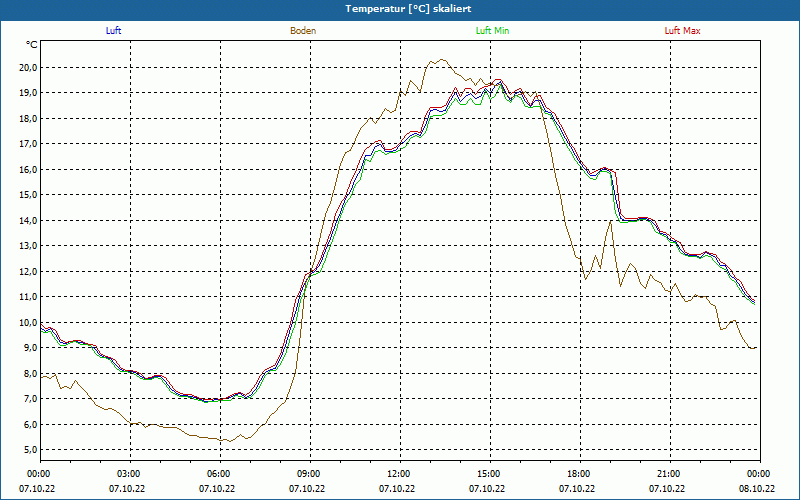The width and height of the screenshot is (800, 500).
Task: Click the 19,0 y-axis value
Action: click(x=29, y=93)
